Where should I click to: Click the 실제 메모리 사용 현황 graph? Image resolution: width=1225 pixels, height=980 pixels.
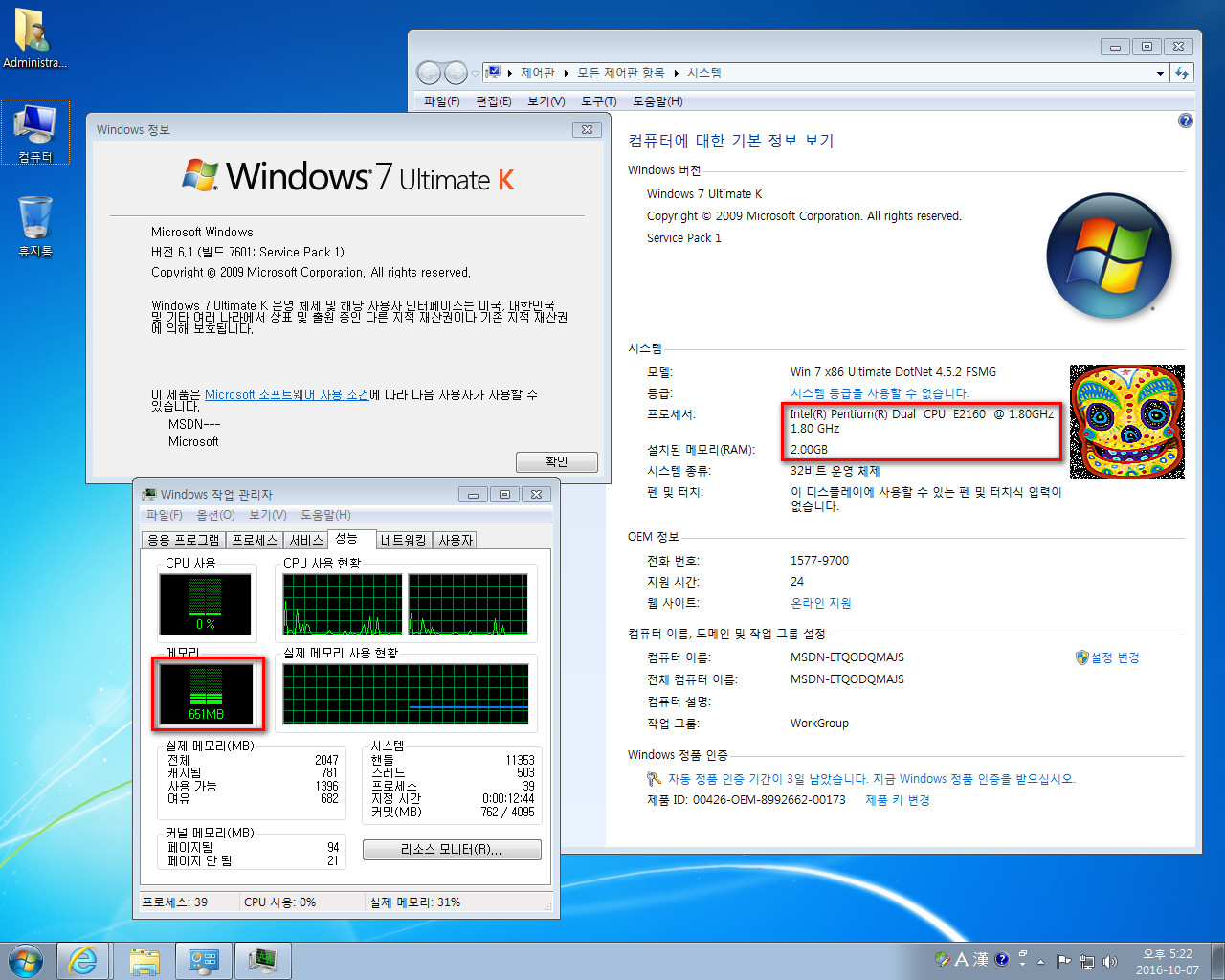[x=406, y=694]
